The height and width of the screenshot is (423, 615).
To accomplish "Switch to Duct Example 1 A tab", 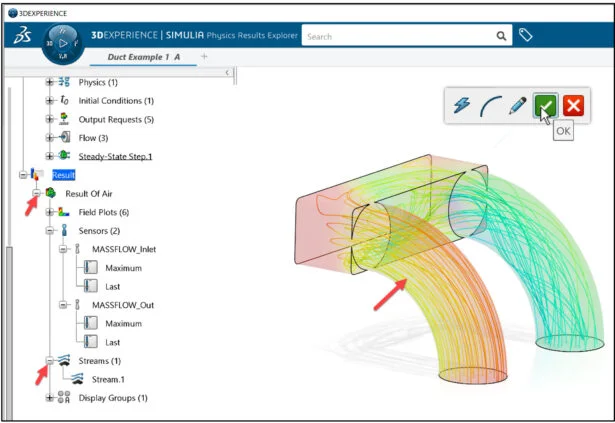I will coord(144,57).
